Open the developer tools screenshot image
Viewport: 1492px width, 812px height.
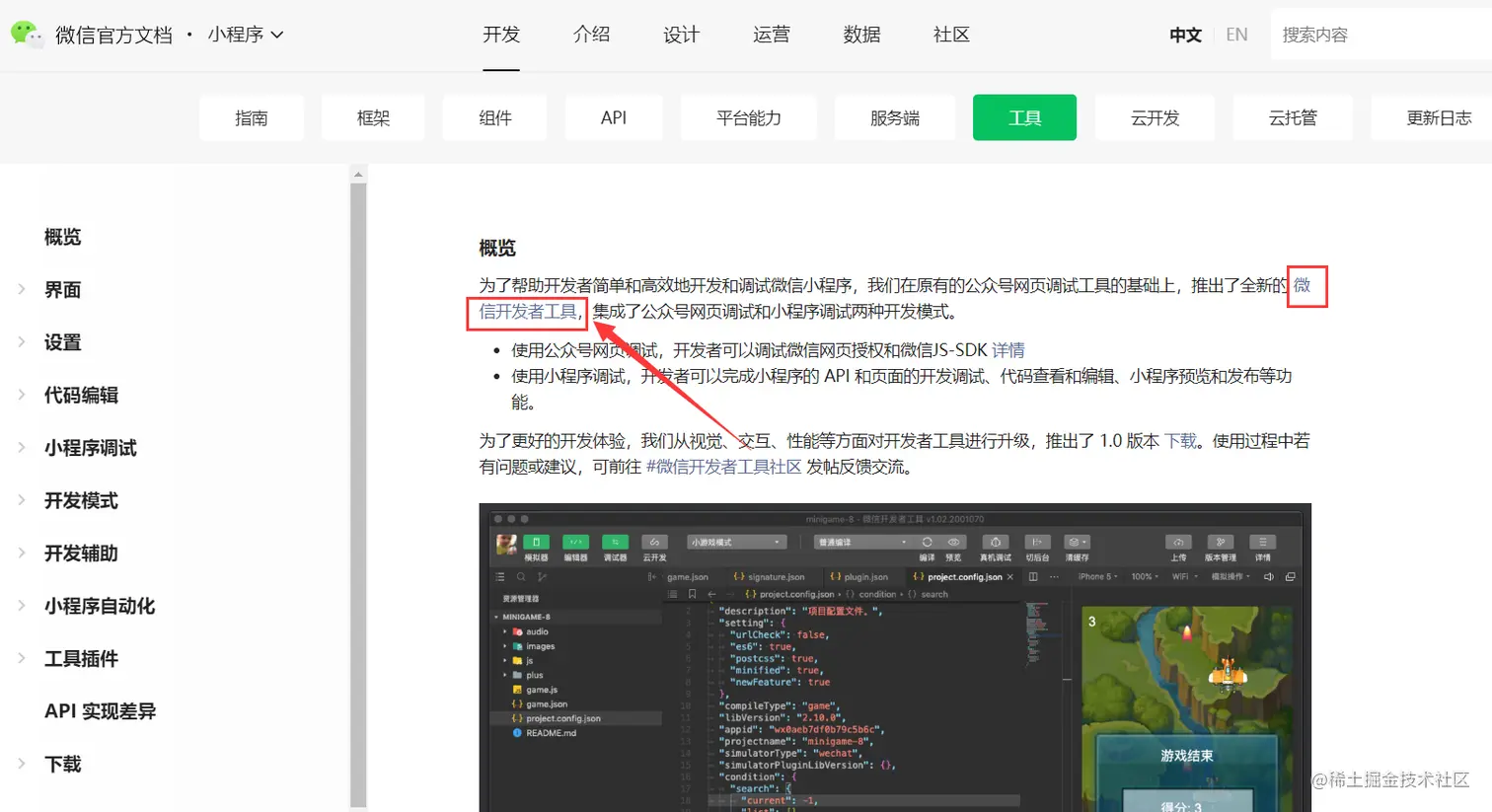895,657
